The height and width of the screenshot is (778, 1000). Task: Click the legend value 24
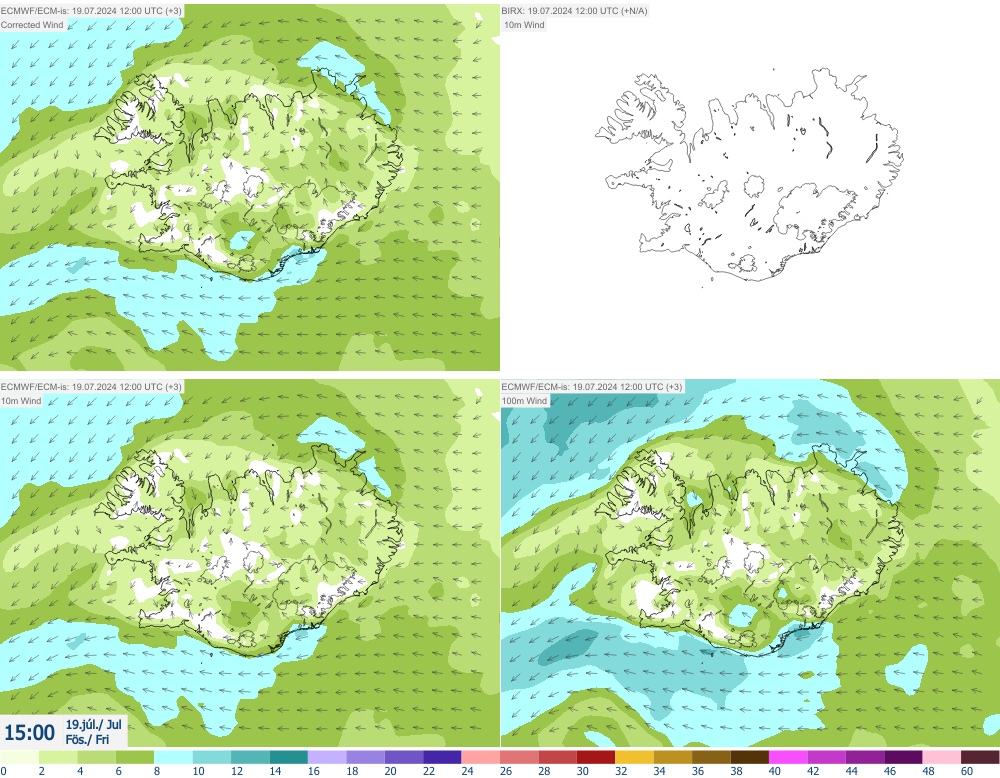(x=467, y=771)
